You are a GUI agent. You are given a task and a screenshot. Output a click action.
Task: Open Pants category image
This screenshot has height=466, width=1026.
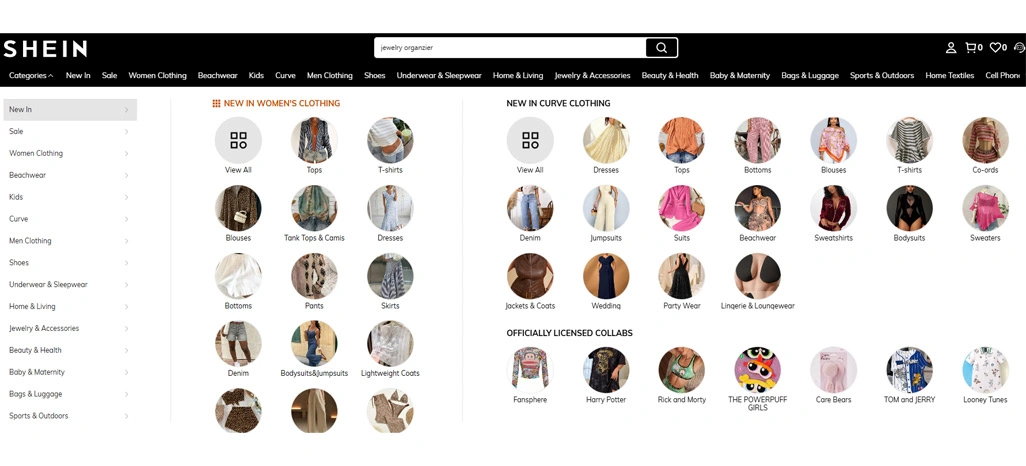coord(314,276)
